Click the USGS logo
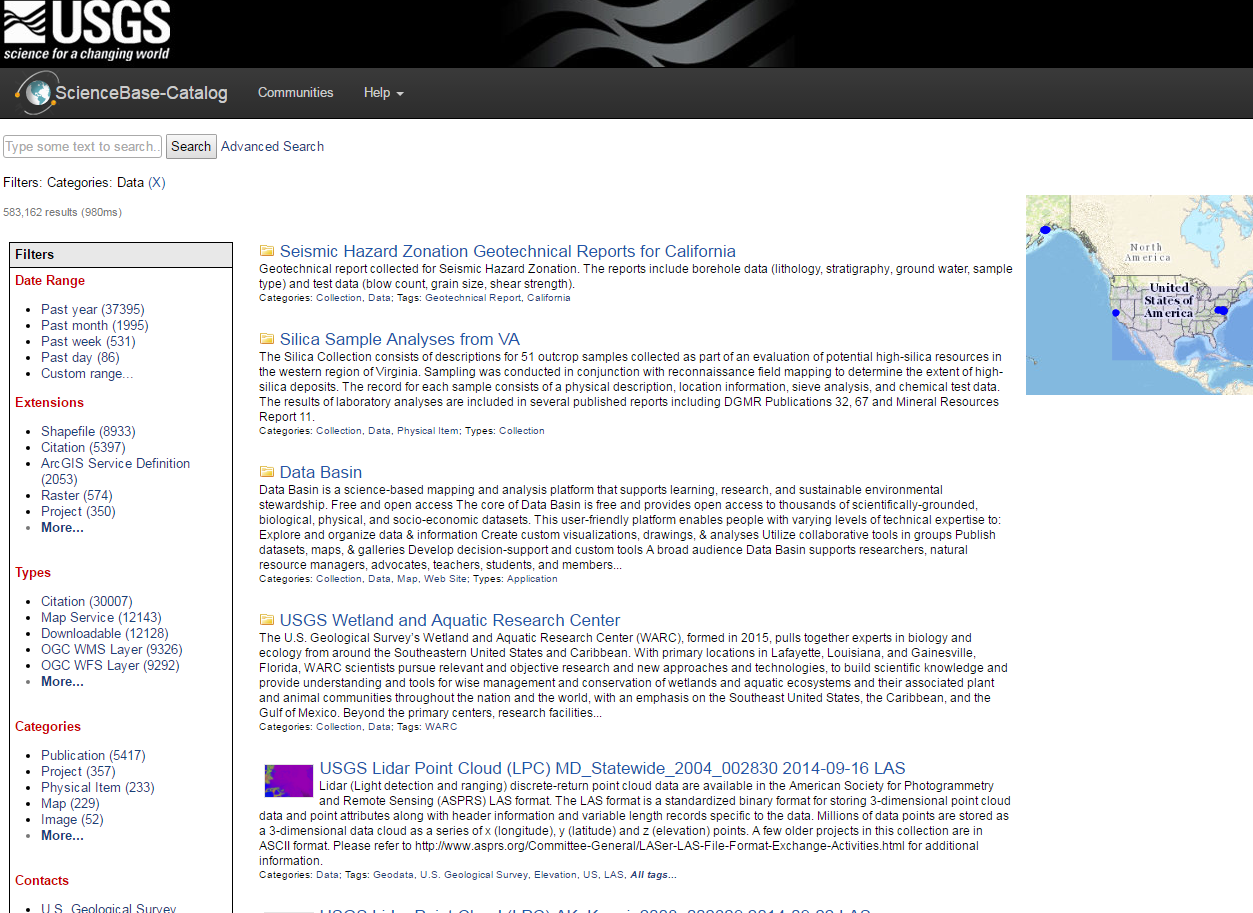Screen dimensions: 1253x913 85,26
